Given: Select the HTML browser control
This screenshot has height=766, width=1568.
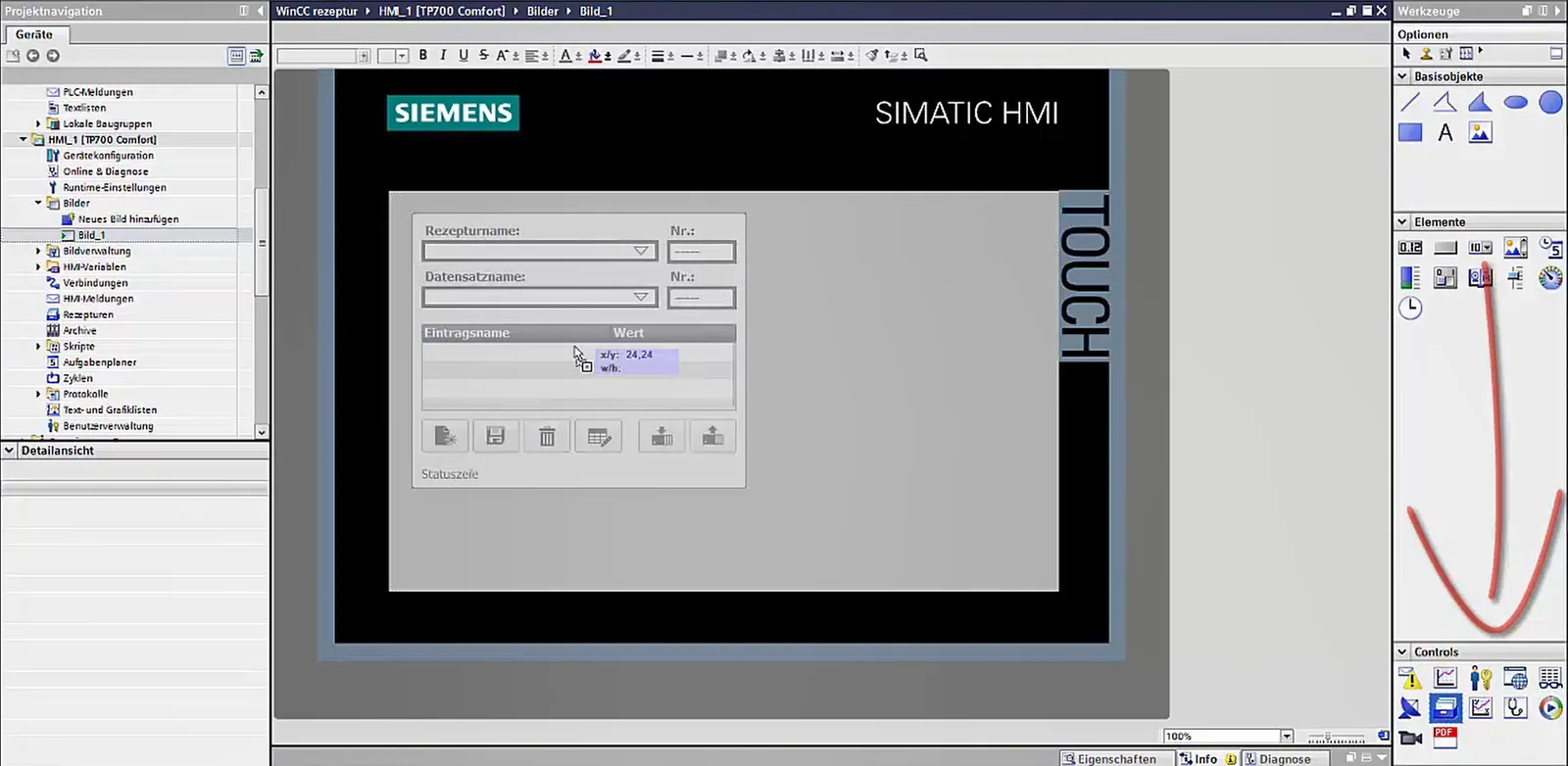Looking at the screenshot, I should [1515, 678].
